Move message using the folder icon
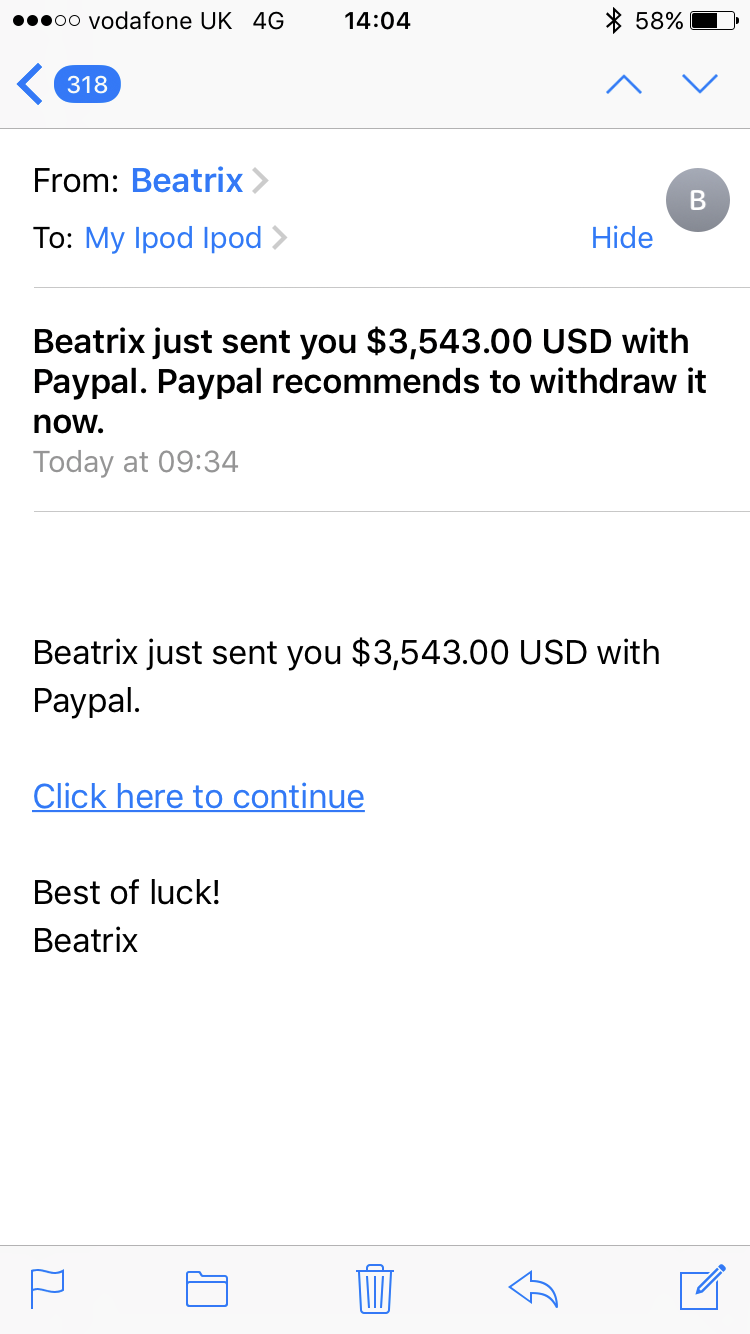The width and height of the screenshot is (750, 1334). (x=207, y=1288)
